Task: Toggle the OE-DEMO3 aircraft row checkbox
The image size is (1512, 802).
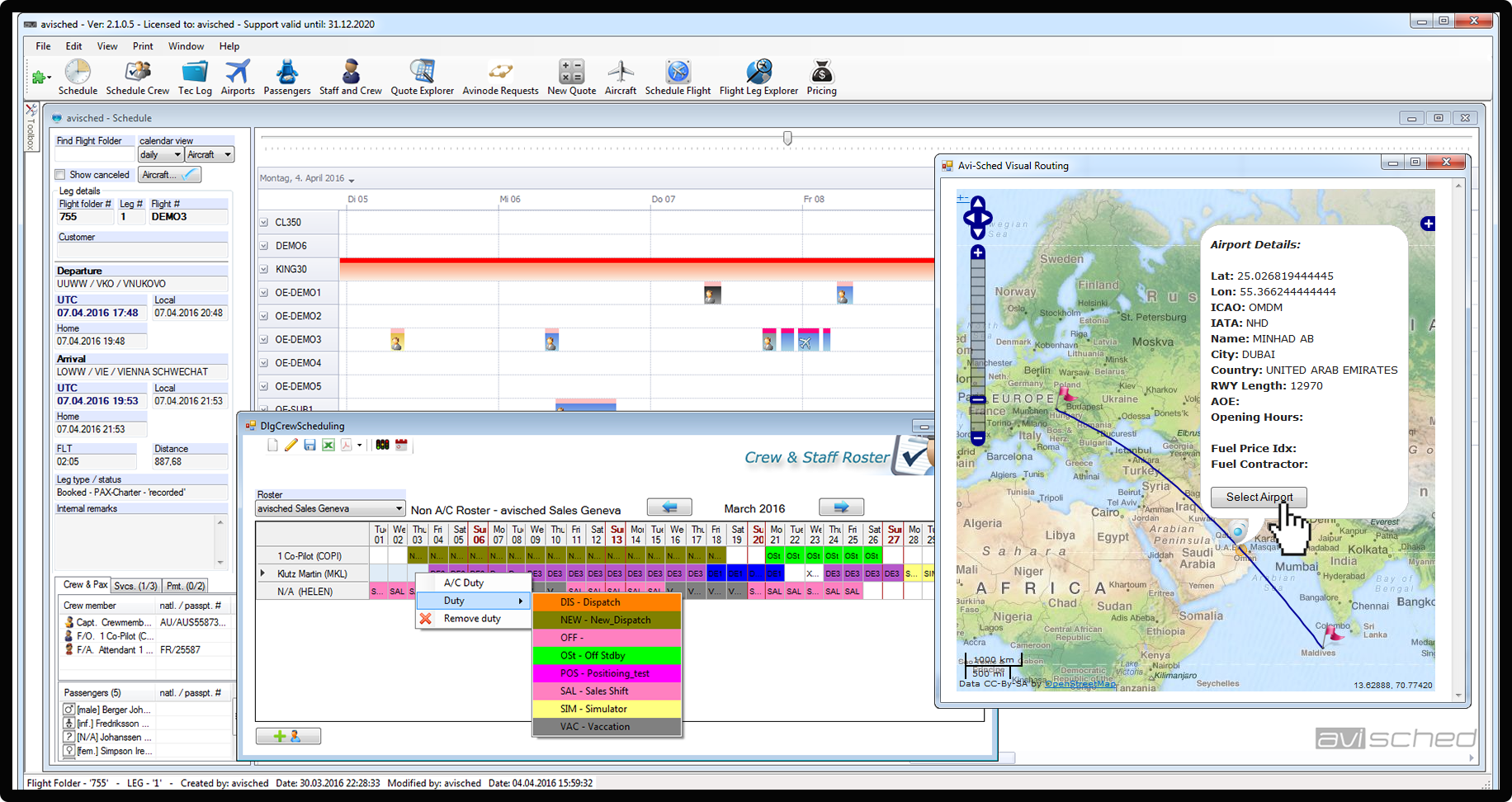Action: (264, 340)
